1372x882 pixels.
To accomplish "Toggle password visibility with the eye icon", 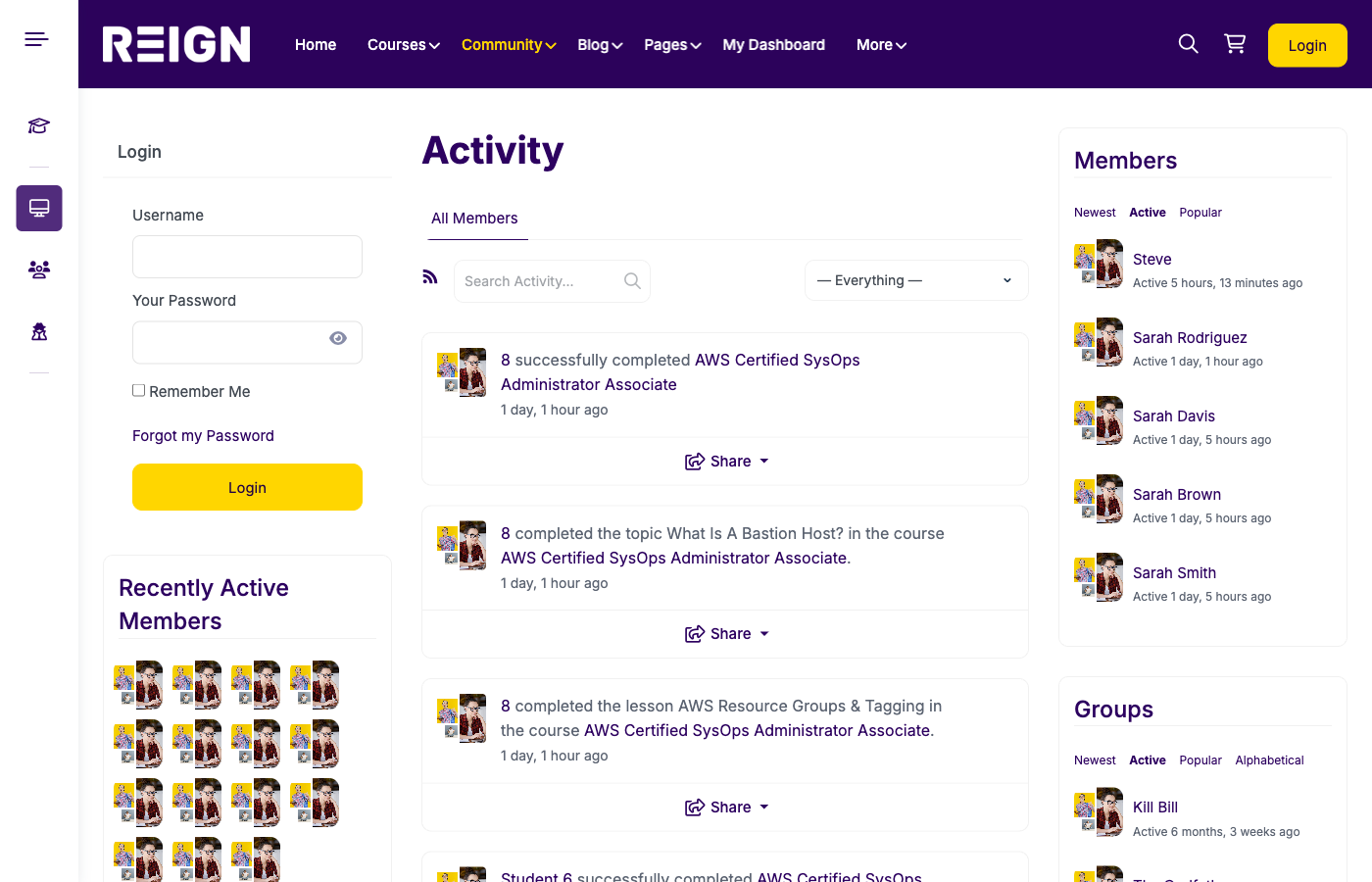I will (338, 337).
